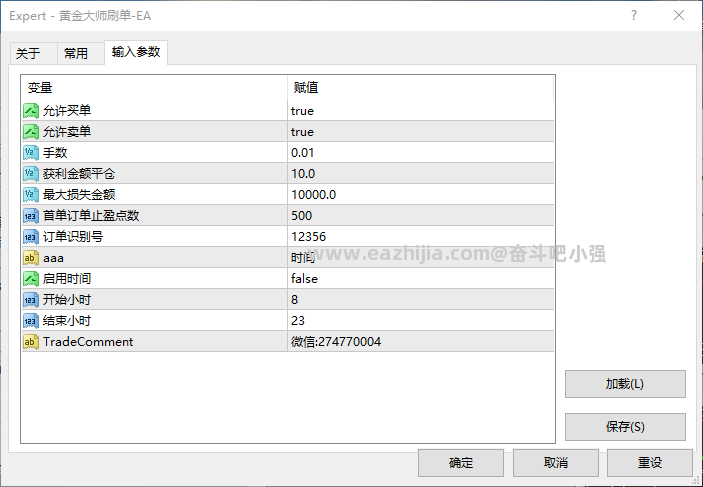Click the 保存(S) button
The image size is (703, 487).
click(x=625, y=426)
